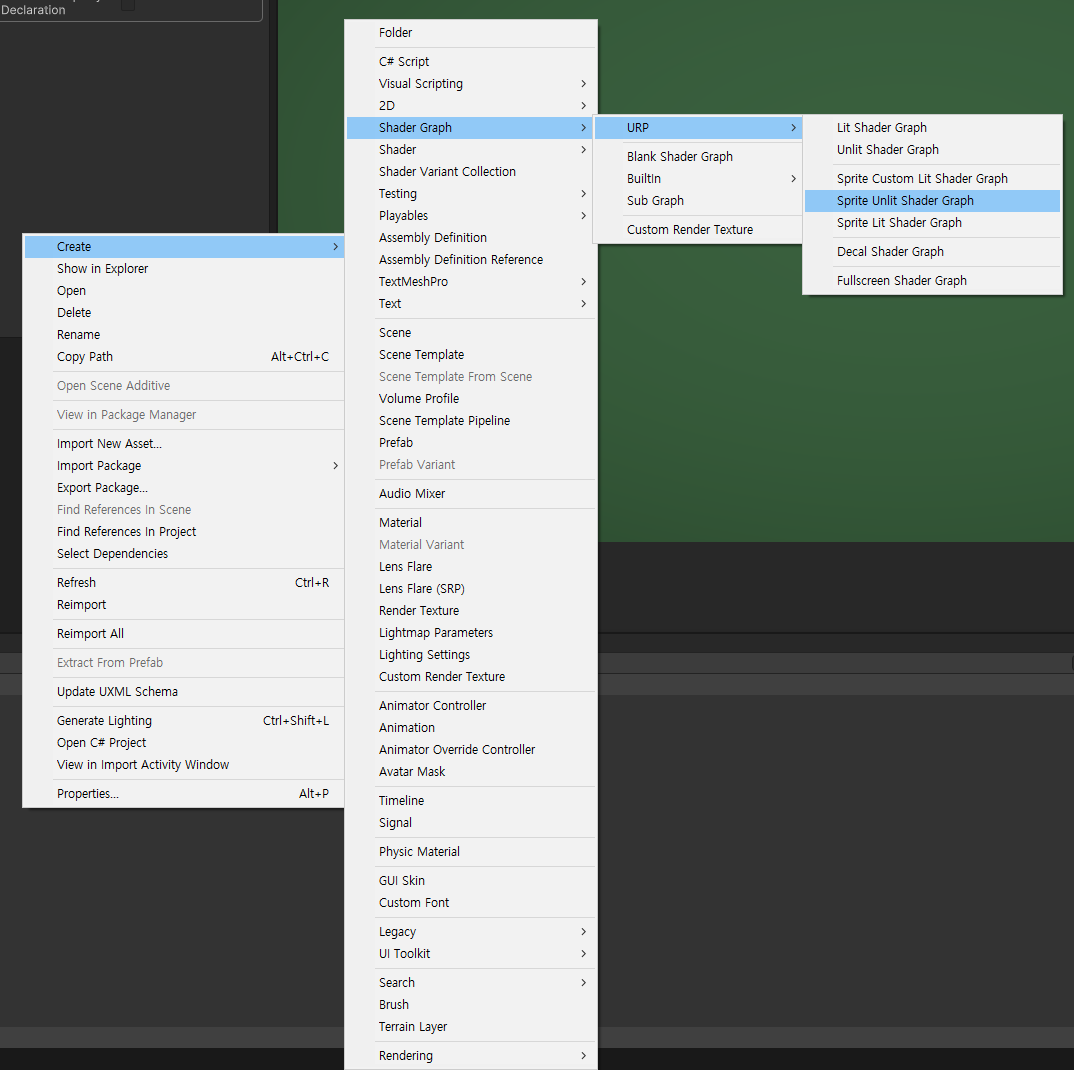Expand the Legacy submenu
1074x1070 pixels.
pyautogui.click(x=471, y=932)
